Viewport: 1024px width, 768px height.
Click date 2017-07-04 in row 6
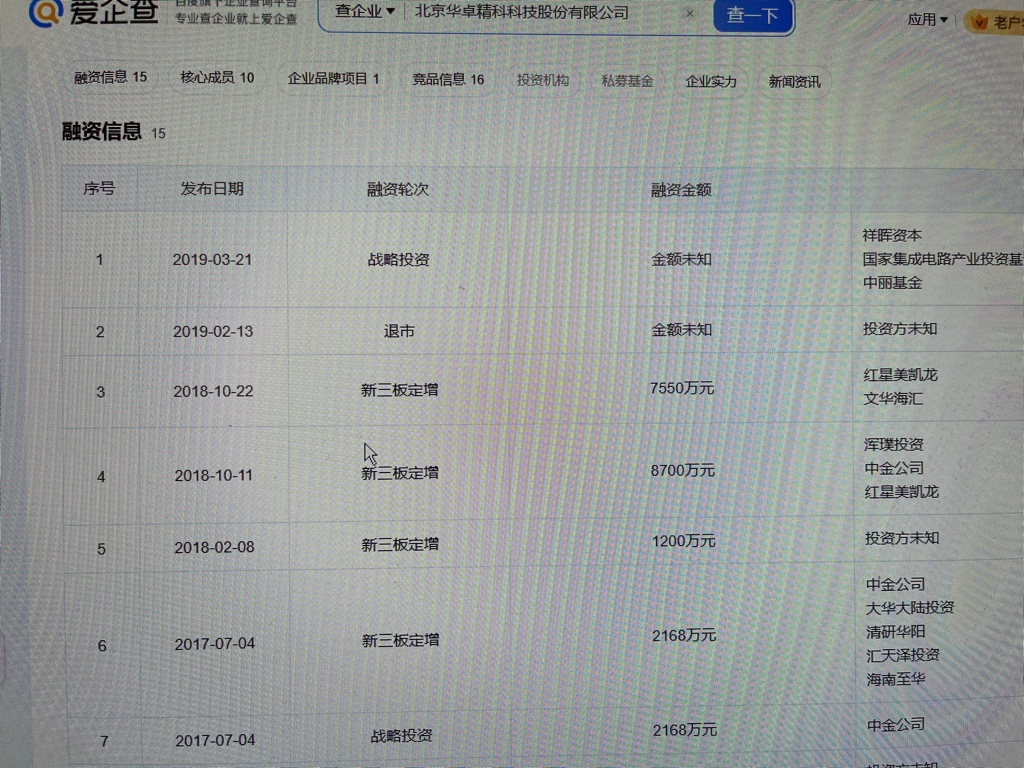tap(215, 644)
